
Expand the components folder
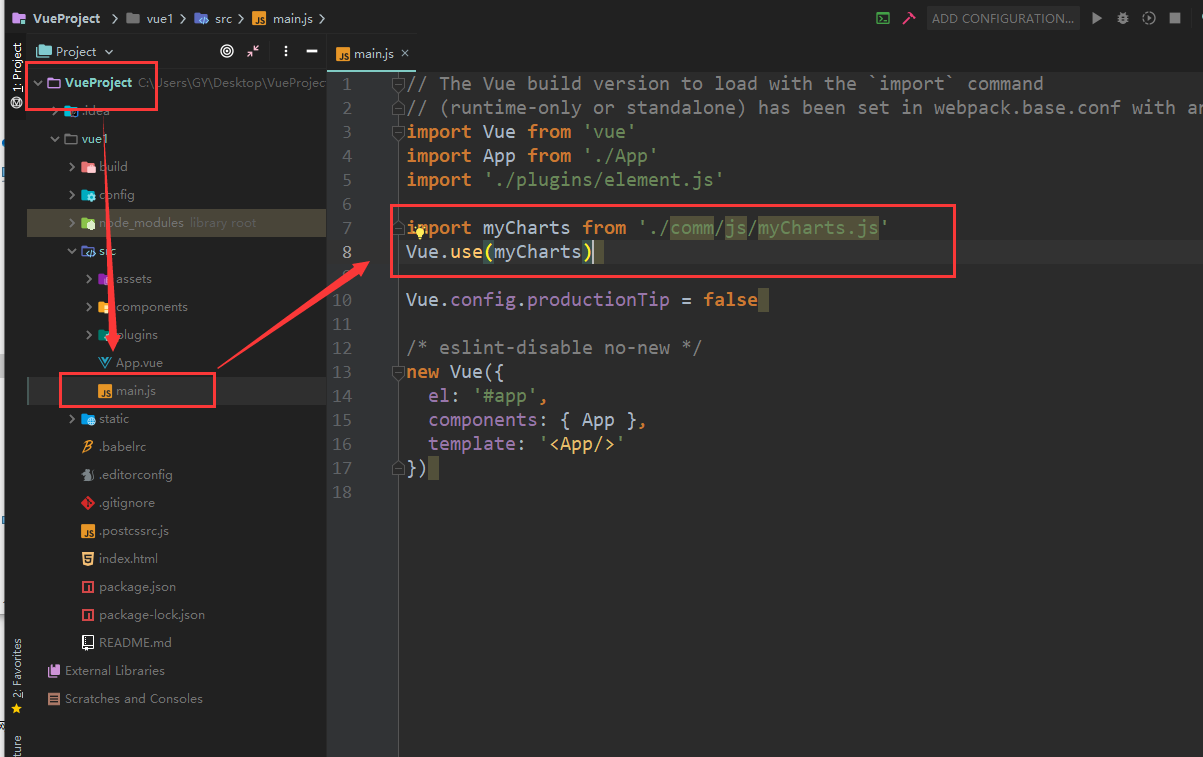pos(89,307)
